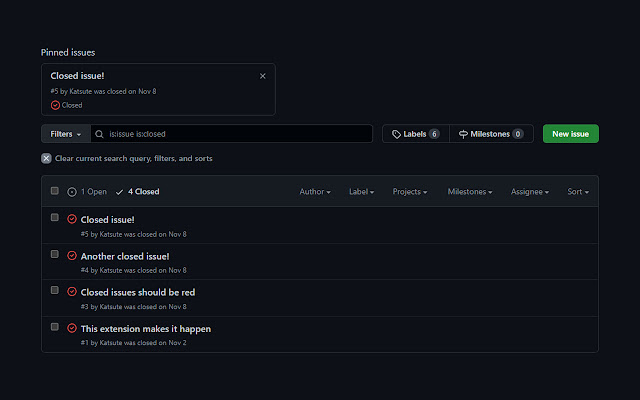The height and width of the screenshot is (400, 640).
Task: Click Katsute author under issue #5 in list
Action: (111, 234)
